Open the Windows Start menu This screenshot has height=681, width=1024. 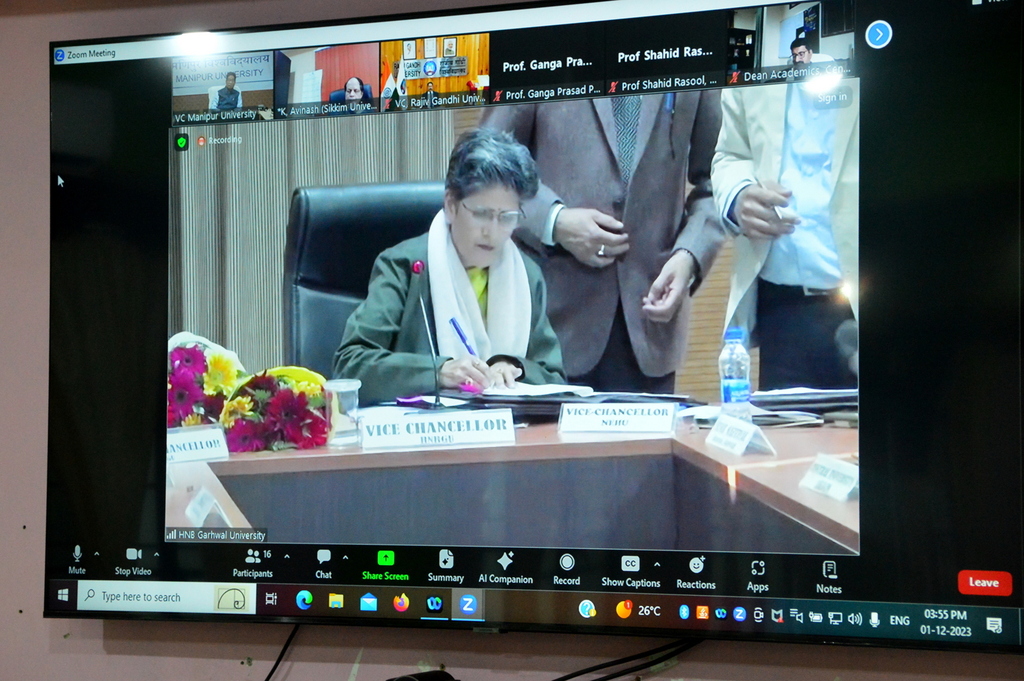click(63, 595)
